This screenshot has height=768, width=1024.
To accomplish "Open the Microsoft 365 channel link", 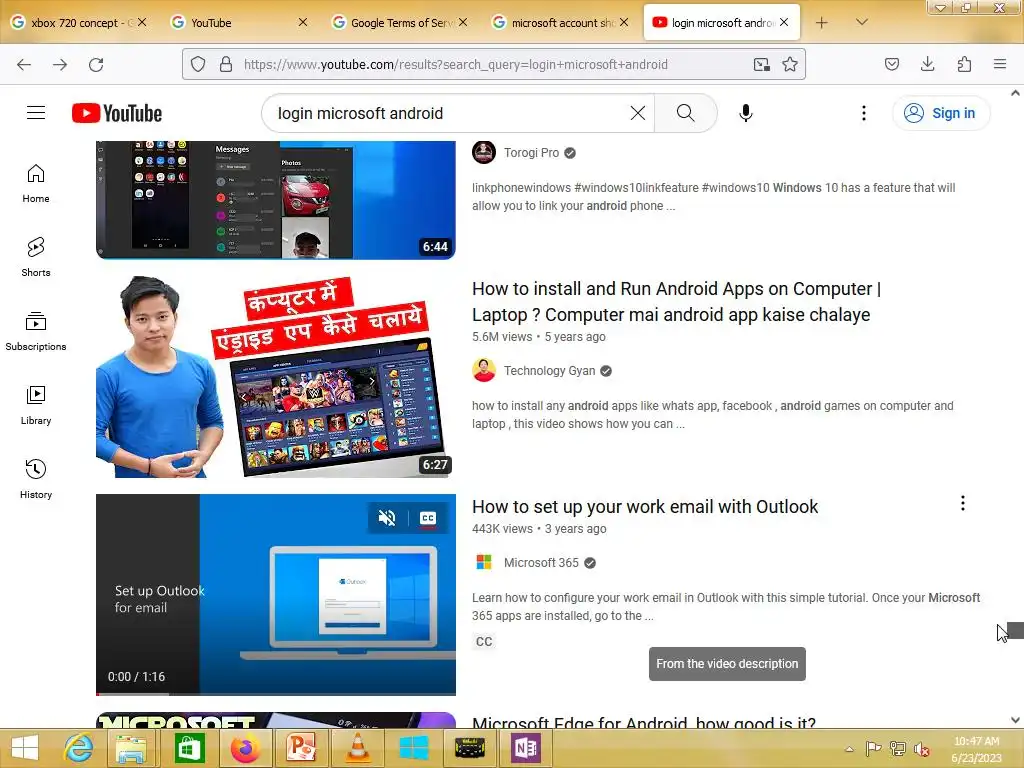I will (x=541, y=563).
